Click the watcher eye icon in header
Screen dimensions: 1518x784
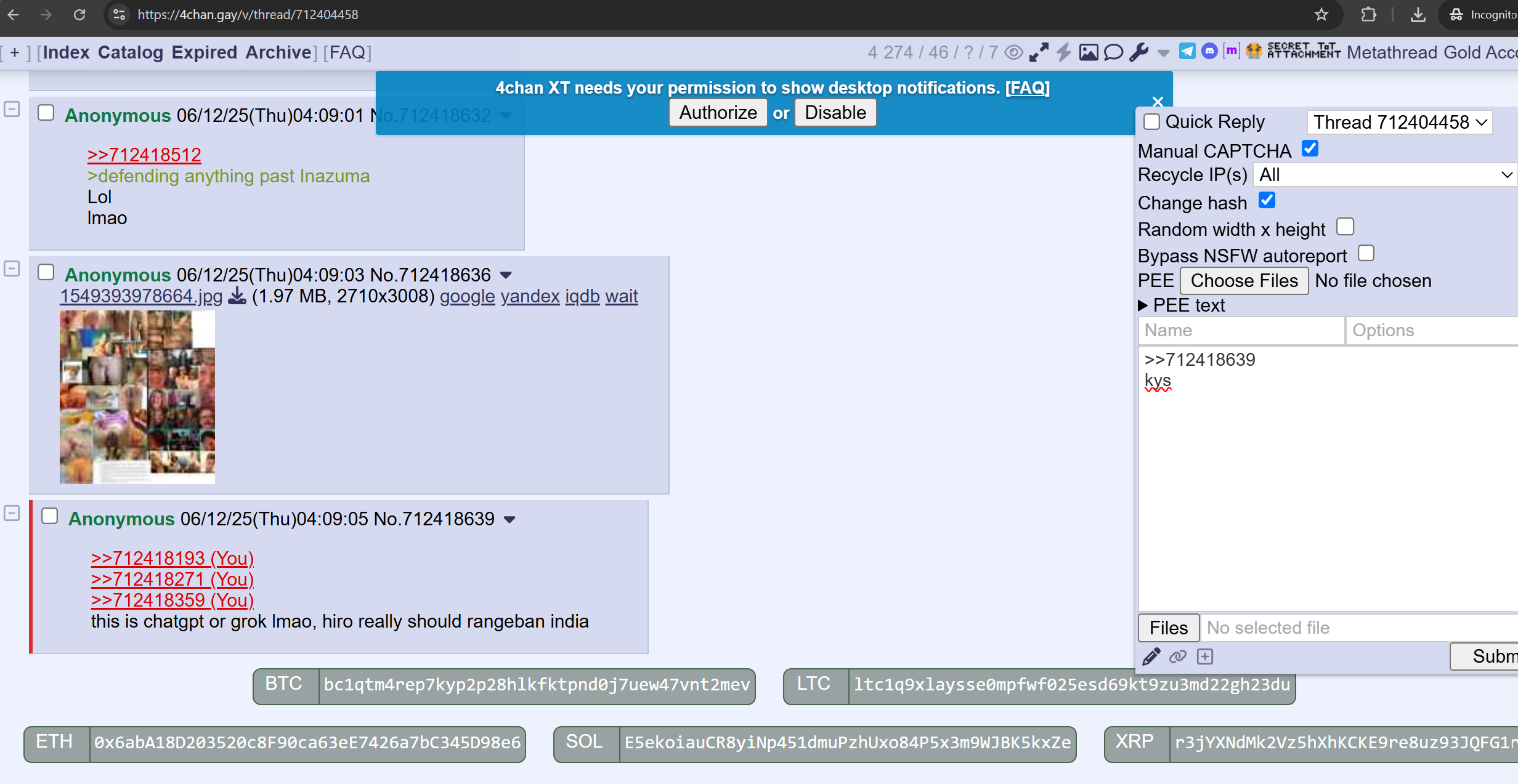(x=1014, y=52)
